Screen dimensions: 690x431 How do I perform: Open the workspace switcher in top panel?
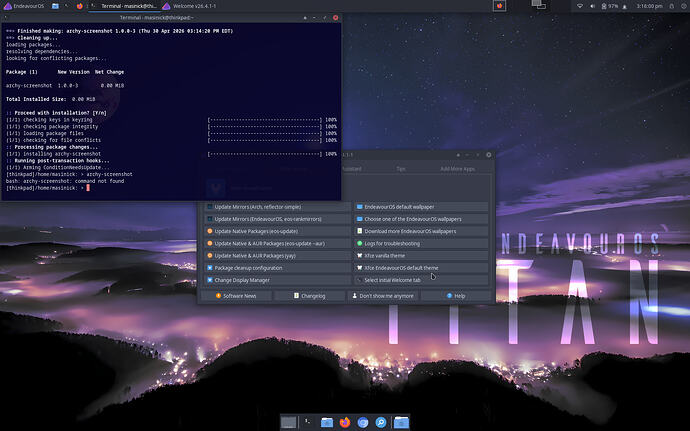pos(539,6)
